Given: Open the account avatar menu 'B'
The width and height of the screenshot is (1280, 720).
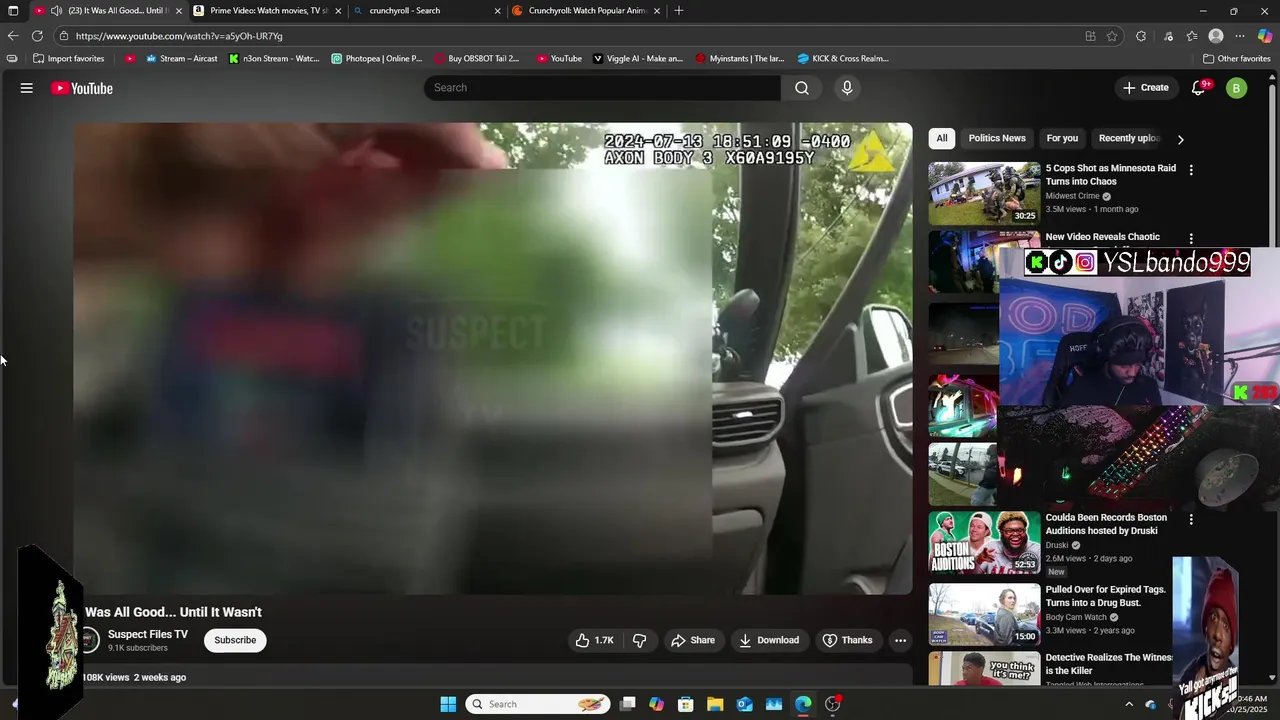Looking at the screenshot, I should 1236,88.
